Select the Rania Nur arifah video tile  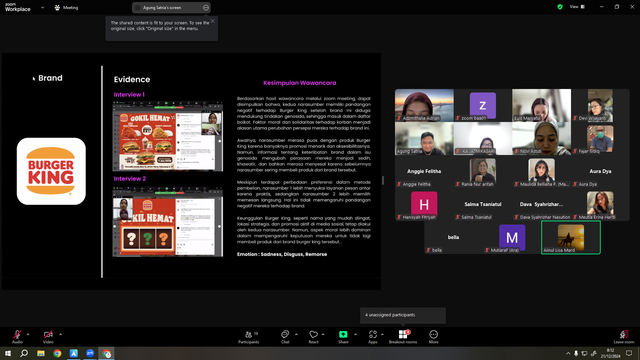pyautogui.click(x=483, y=171)
